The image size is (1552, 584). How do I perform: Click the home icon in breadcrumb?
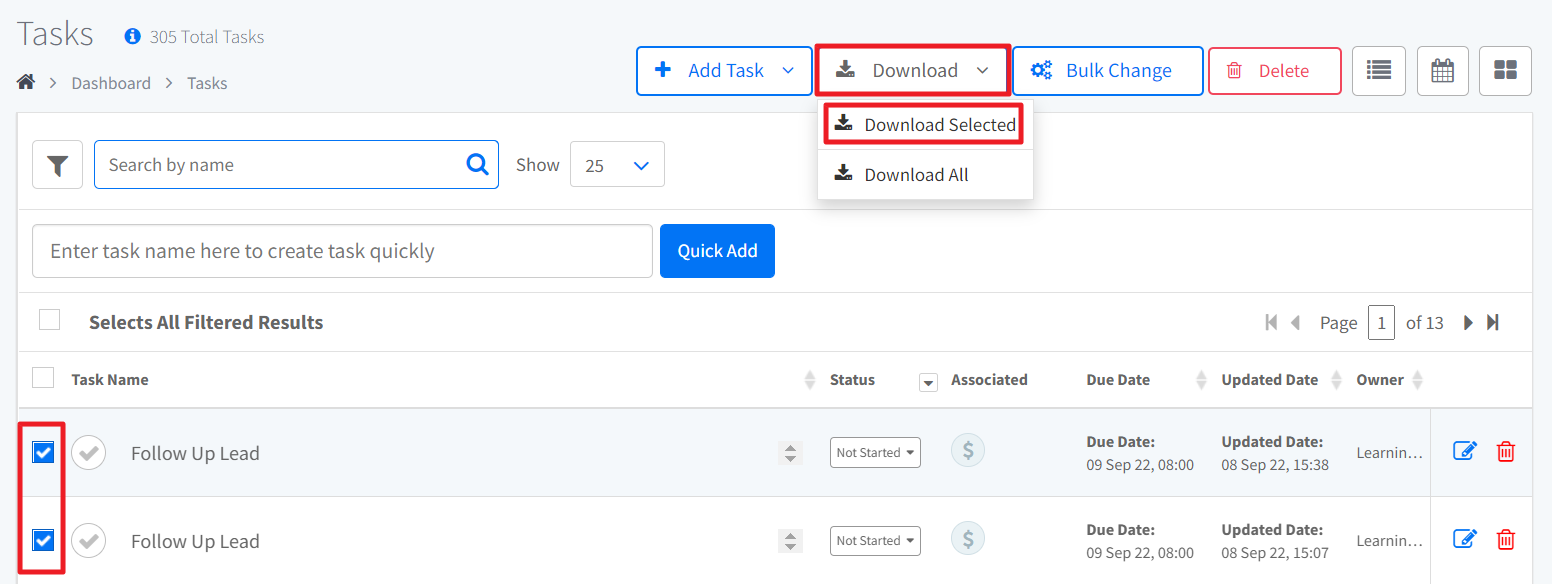click(x=27, y=83)
